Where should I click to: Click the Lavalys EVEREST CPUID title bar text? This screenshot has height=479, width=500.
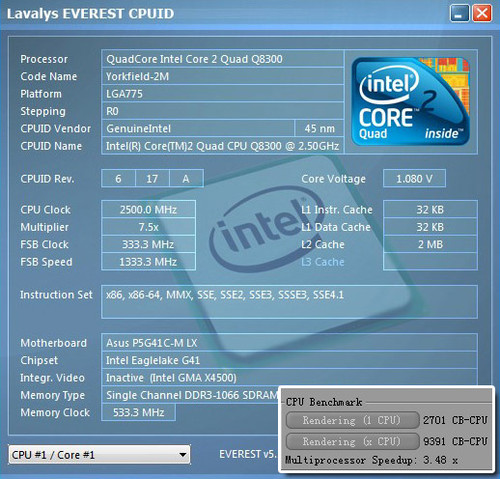[90, 14]
